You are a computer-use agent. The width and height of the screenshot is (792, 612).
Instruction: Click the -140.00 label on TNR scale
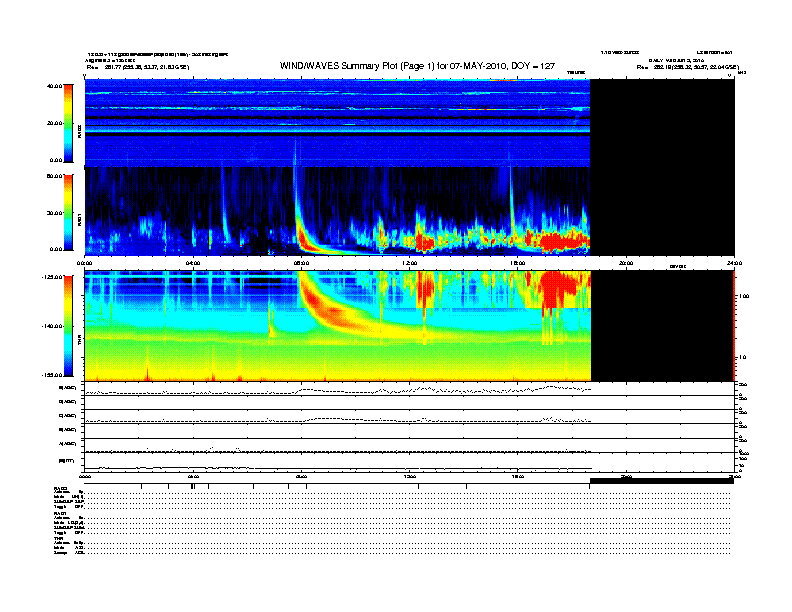[x=52, y=326]
